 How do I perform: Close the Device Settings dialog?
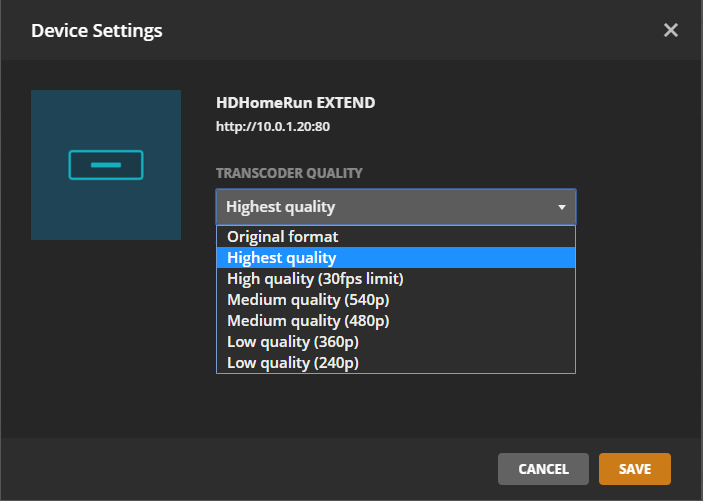pyautogui.click(x=671, y=30)
